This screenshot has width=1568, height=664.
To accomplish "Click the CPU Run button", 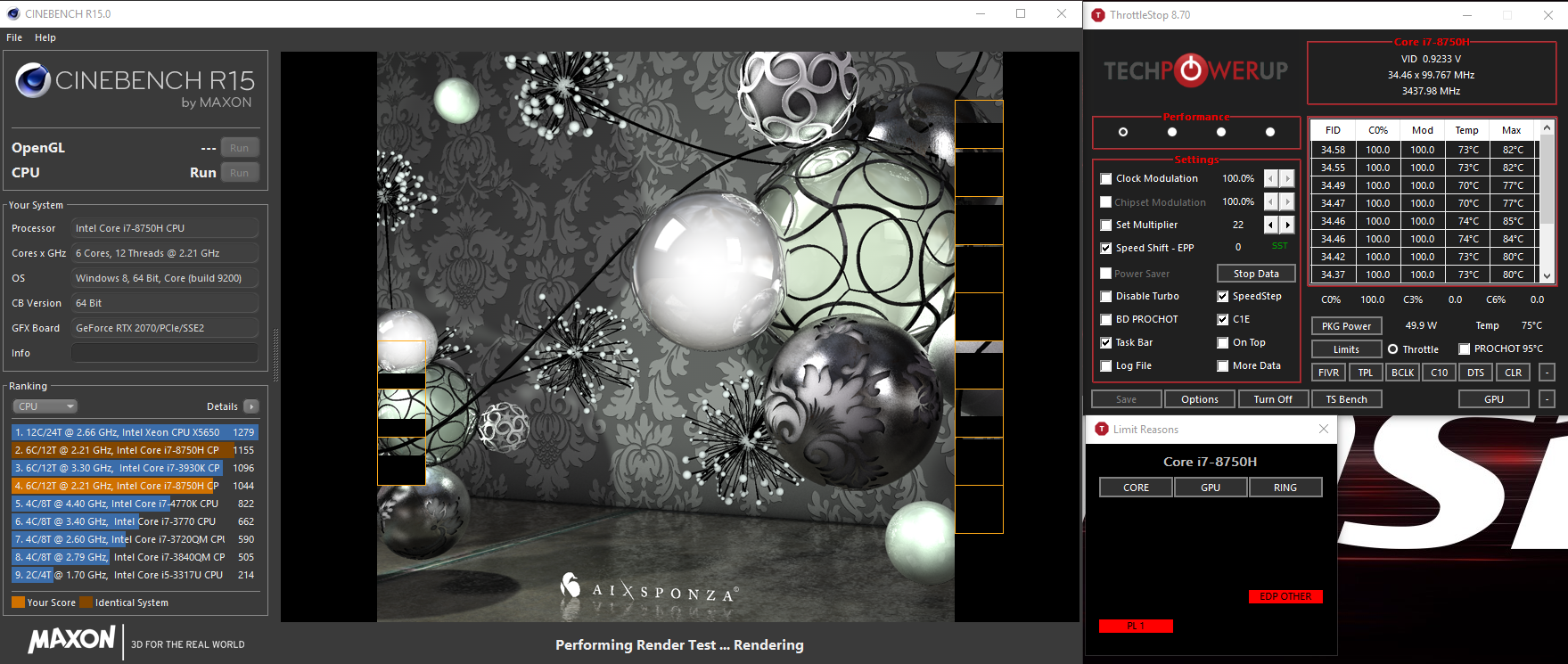I will 240,173.
